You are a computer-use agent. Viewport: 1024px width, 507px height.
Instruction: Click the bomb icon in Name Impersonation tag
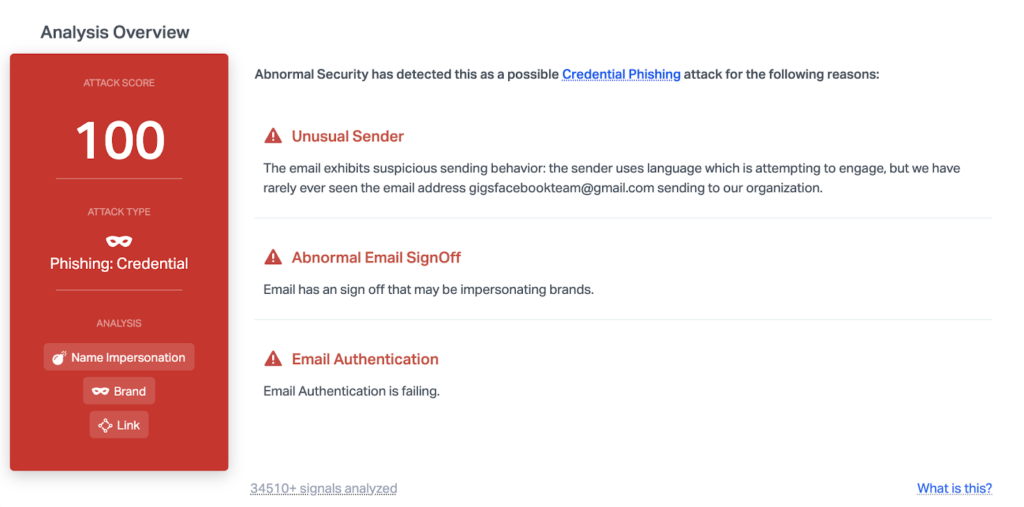pos(59,357)
